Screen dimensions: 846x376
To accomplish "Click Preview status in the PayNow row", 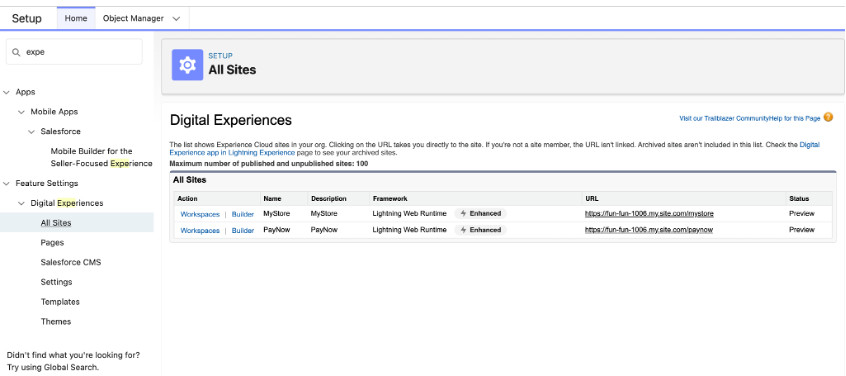I will pyautogui.click(x=802, y=230).
